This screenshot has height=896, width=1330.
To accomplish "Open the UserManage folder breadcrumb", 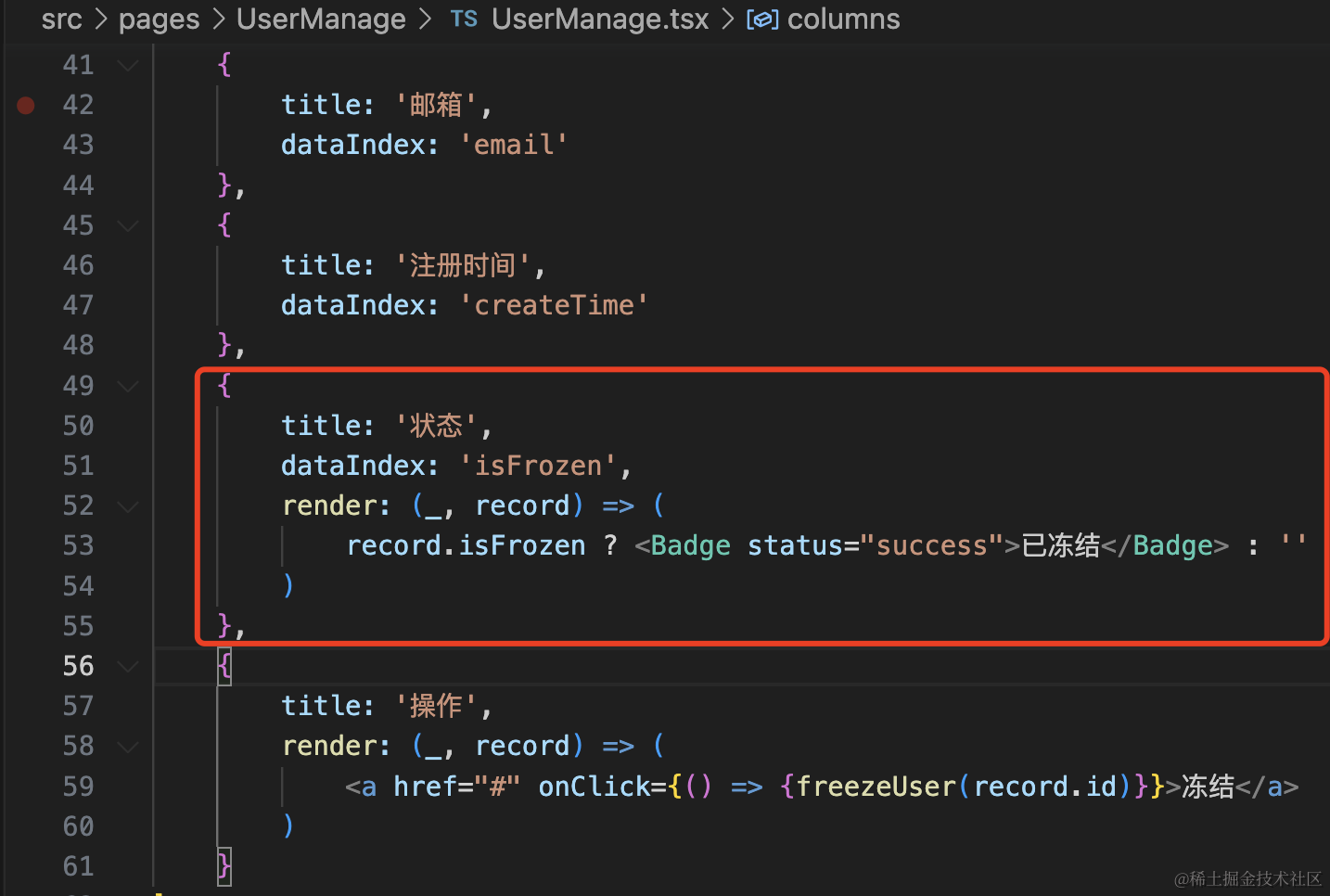I will 321,19.
